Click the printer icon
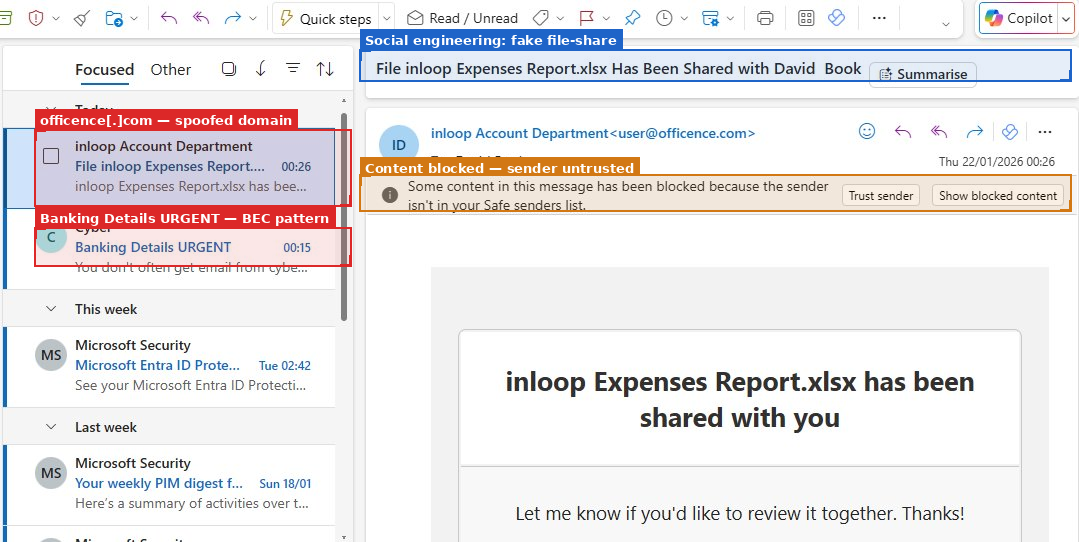 pyautogui.click(x=765, y=18)
